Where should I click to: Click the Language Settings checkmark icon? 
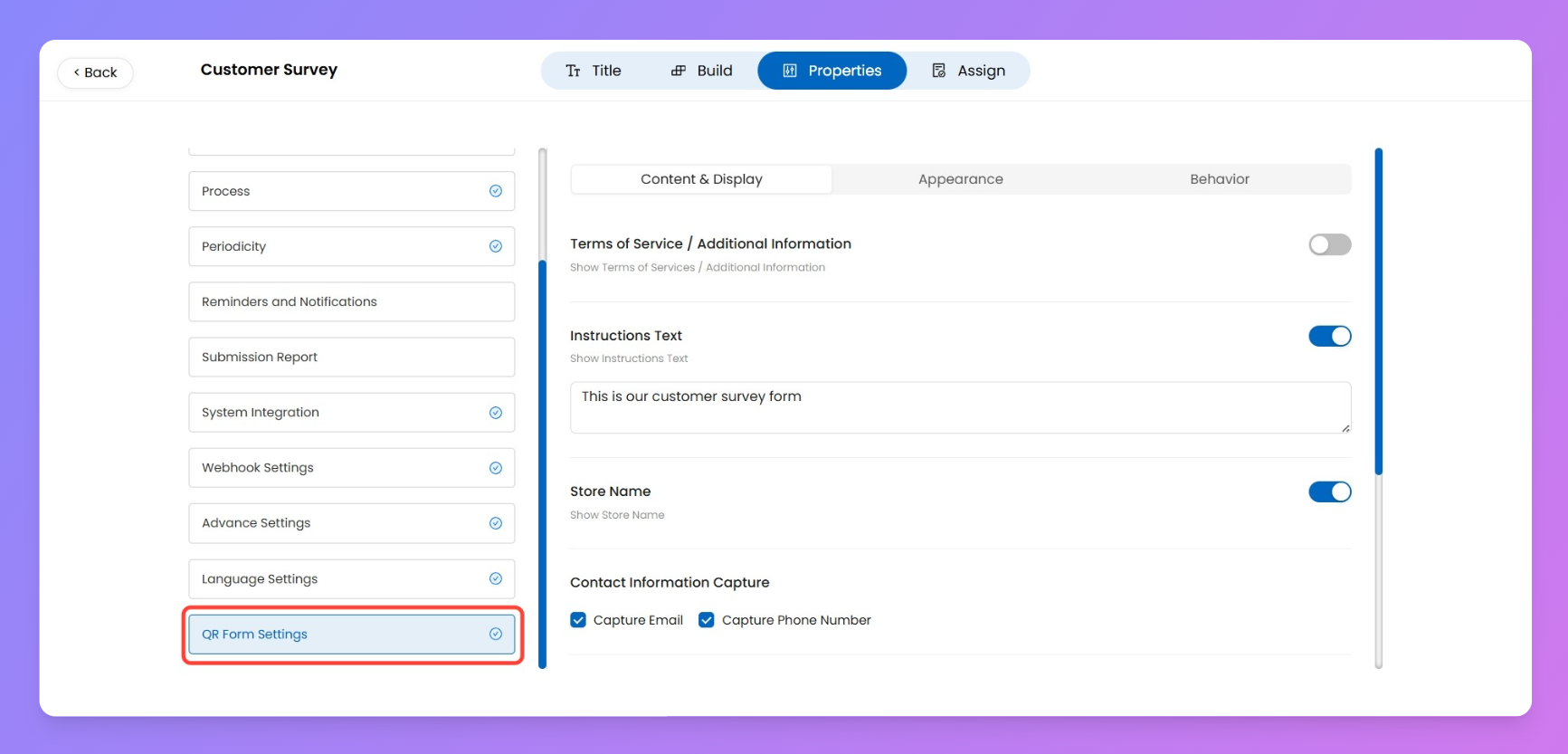(495, 578)
